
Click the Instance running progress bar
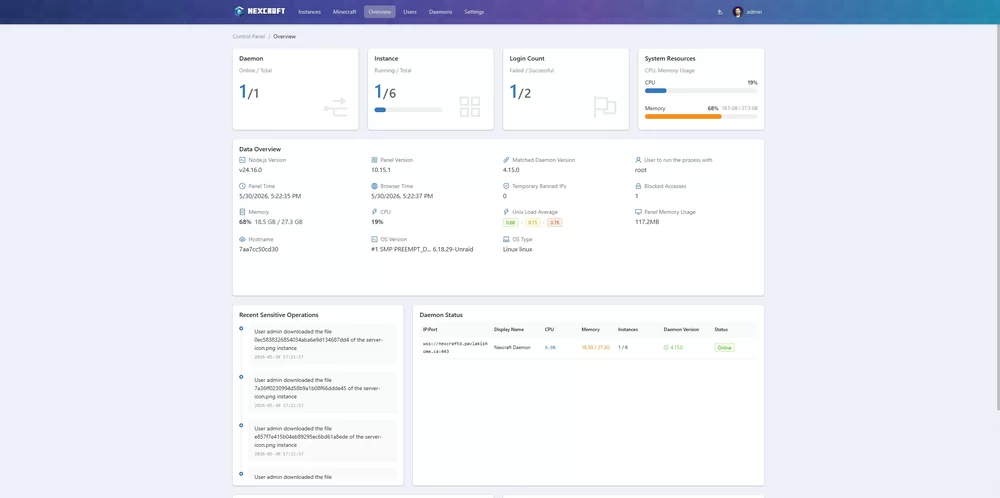point(408,110)
